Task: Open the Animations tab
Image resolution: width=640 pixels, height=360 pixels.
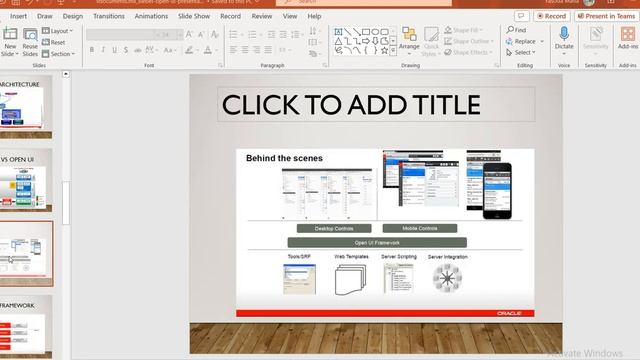Action: [151, 16]
